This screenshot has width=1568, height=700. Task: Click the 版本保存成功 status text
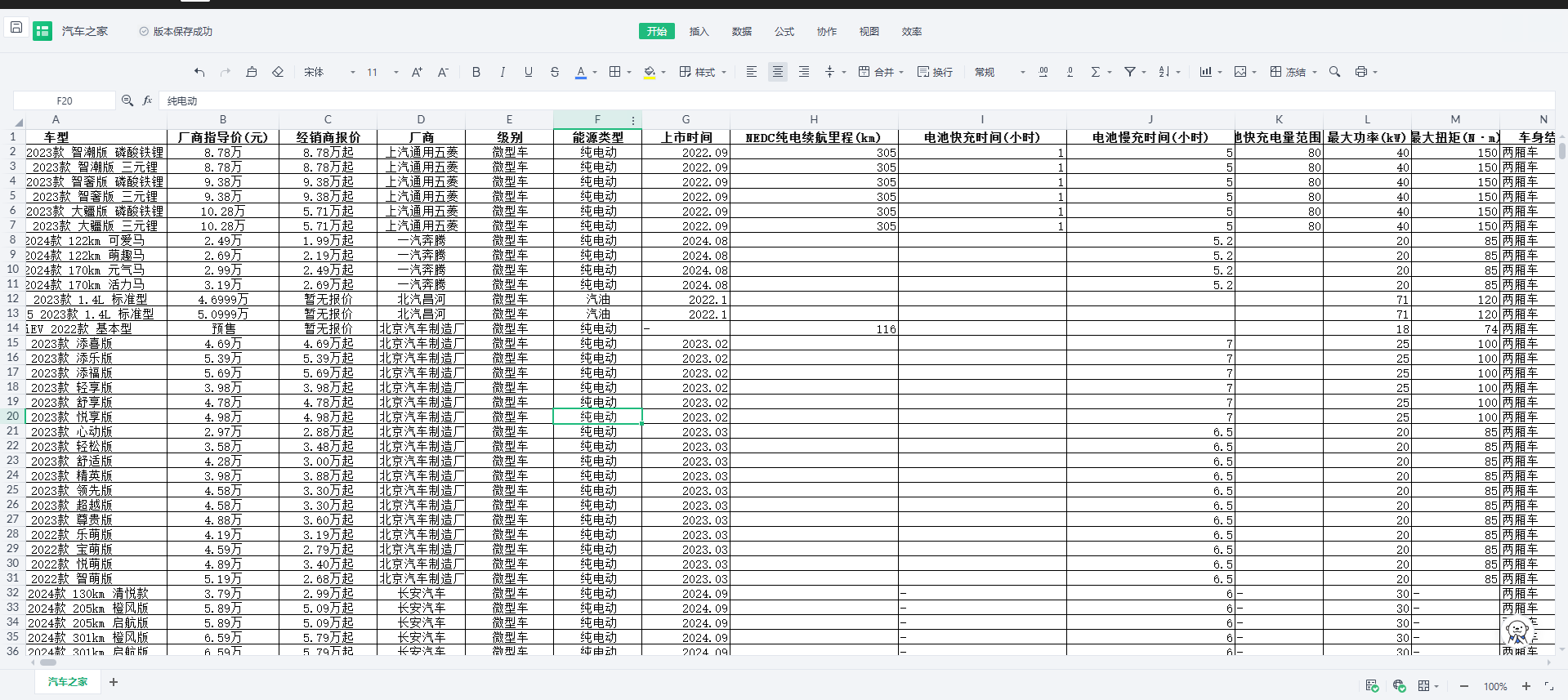(183, 31)
